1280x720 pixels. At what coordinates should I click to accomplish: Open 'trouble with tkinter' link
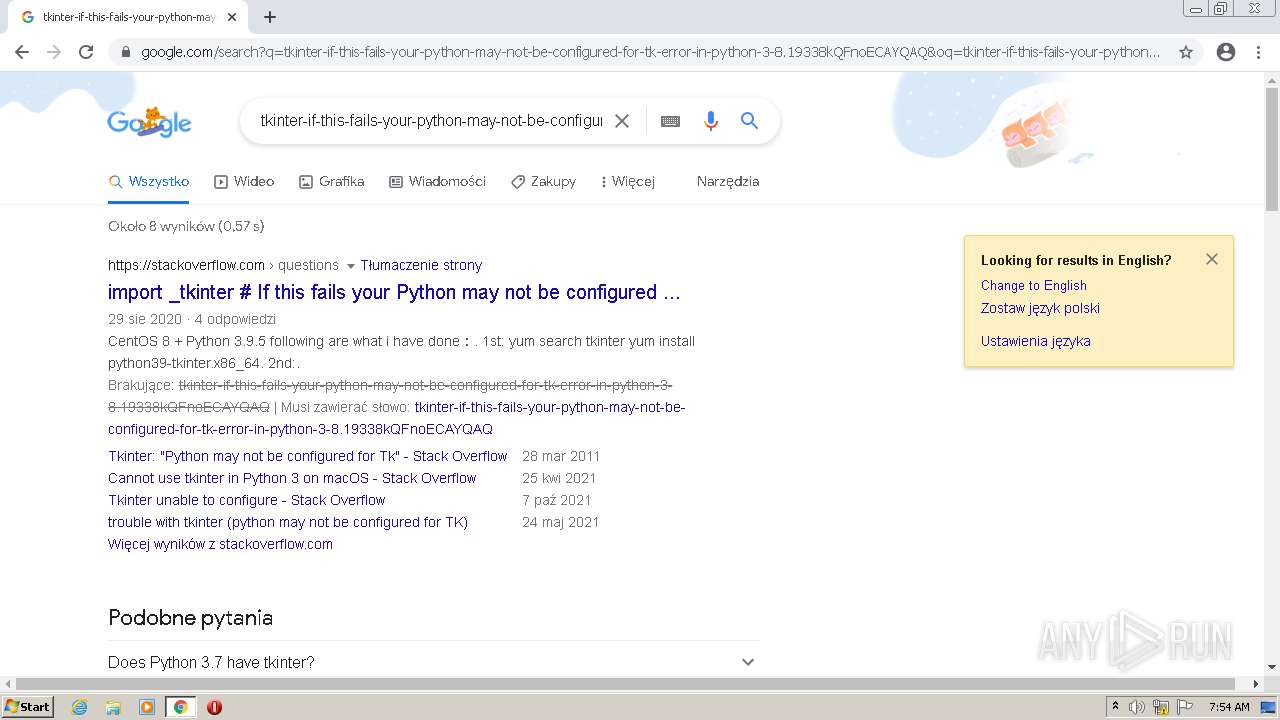coord(288,522)
